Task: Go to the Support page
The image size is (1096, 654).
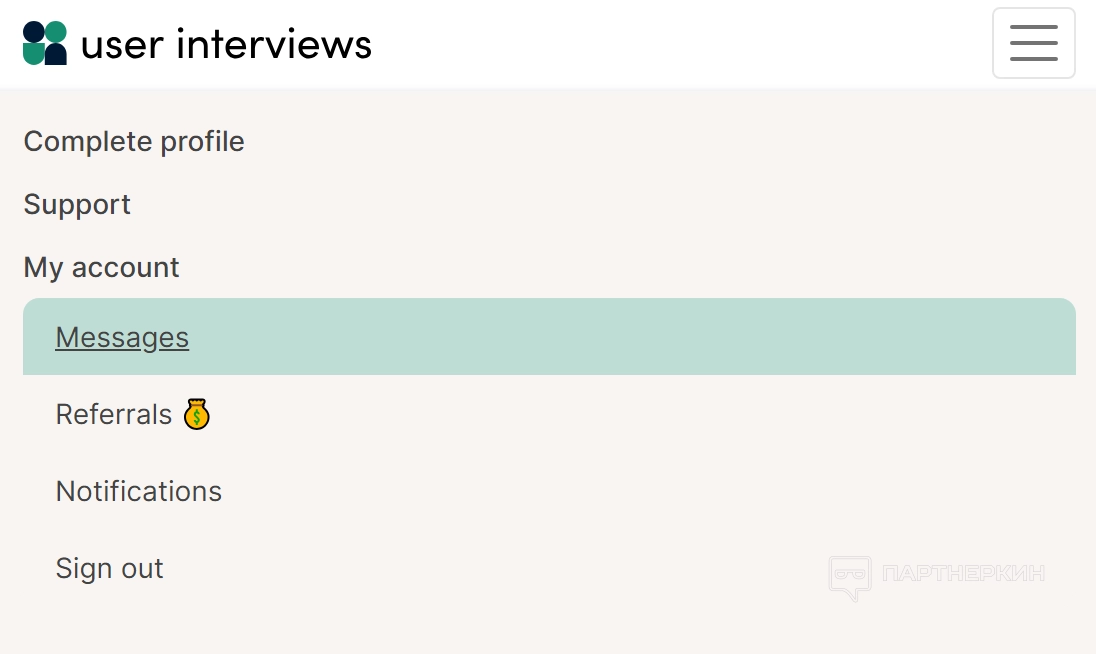Action: 77,205
